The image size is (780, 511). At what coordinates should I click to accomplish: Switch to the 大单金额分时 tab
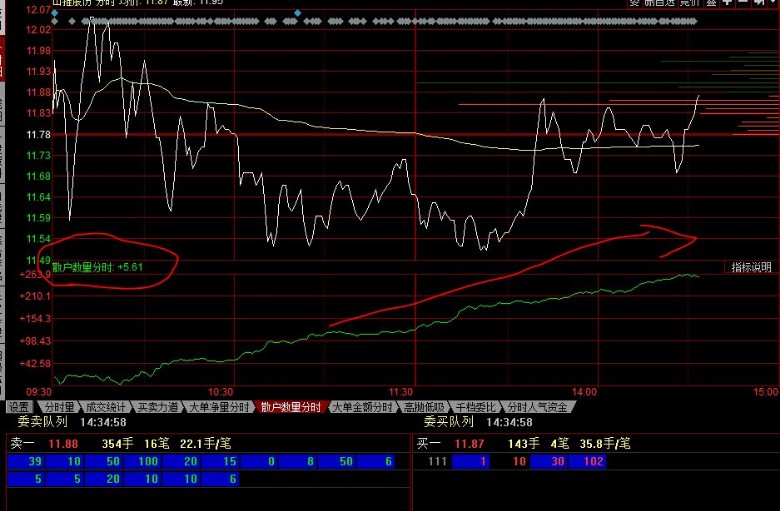(x=364, y=407)
